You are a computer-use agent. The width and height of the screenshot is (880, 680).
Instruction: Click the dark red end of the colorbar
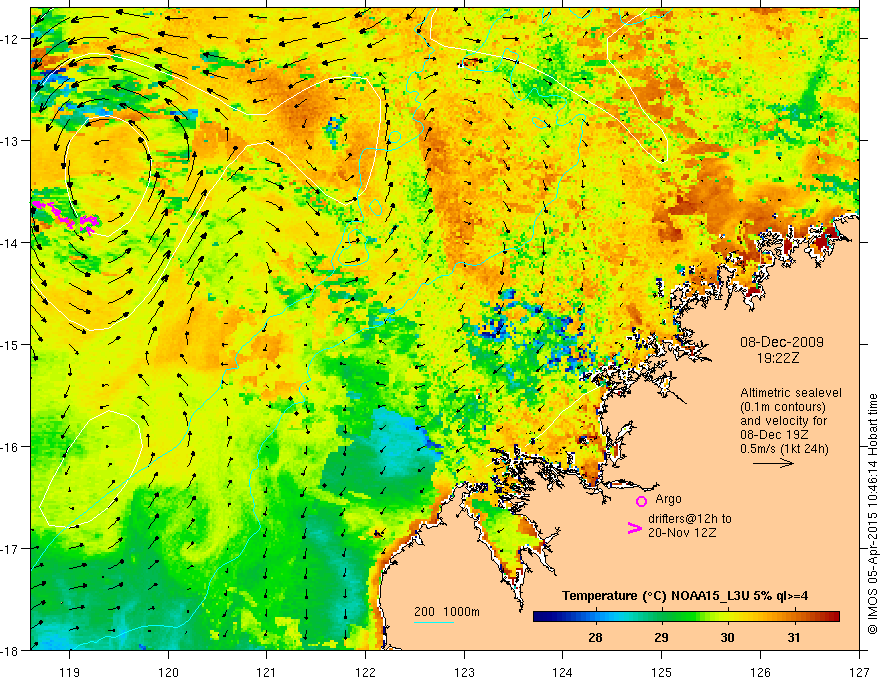[832, 617]
